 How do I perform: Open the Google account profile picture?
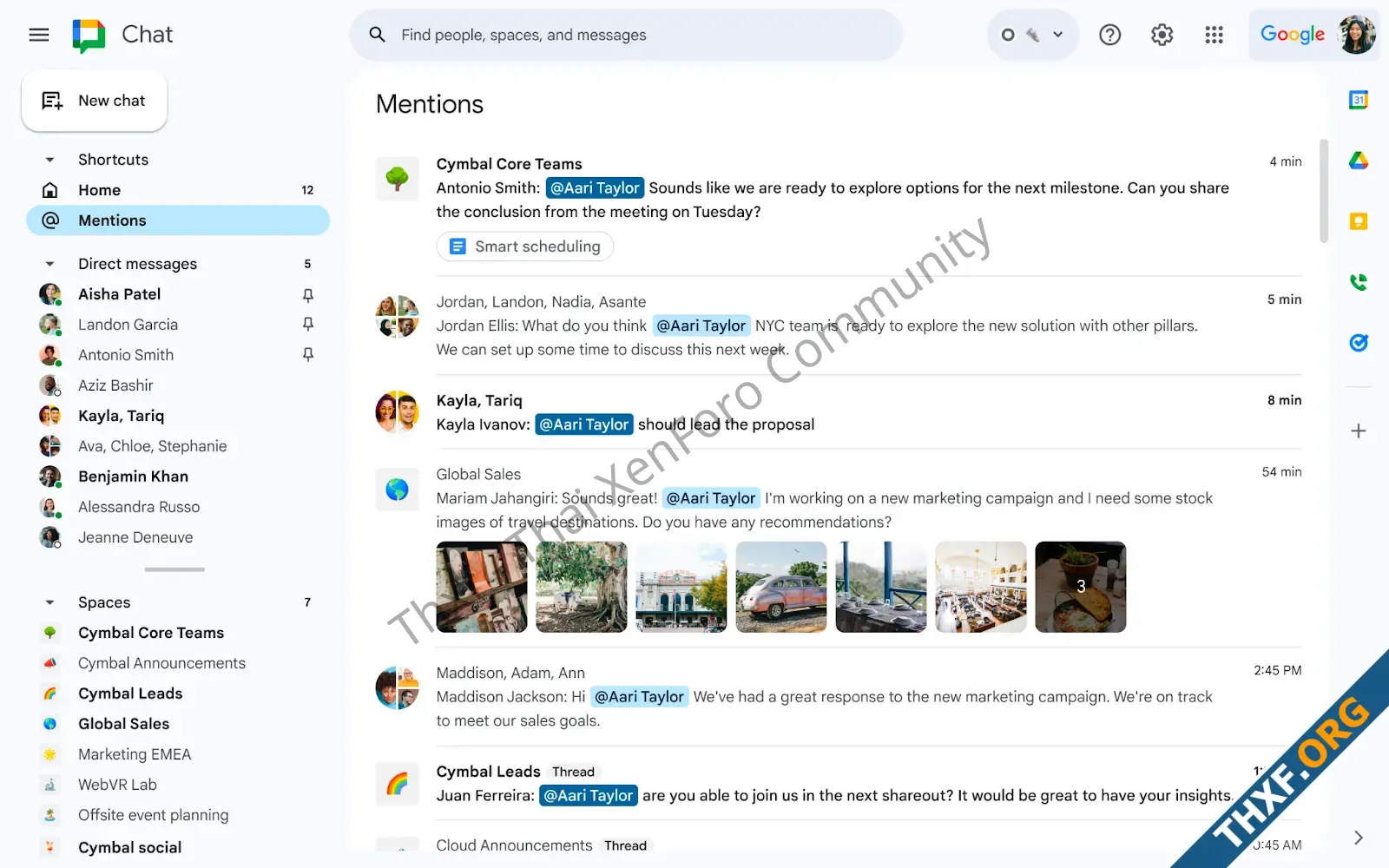coord(1357,35)
